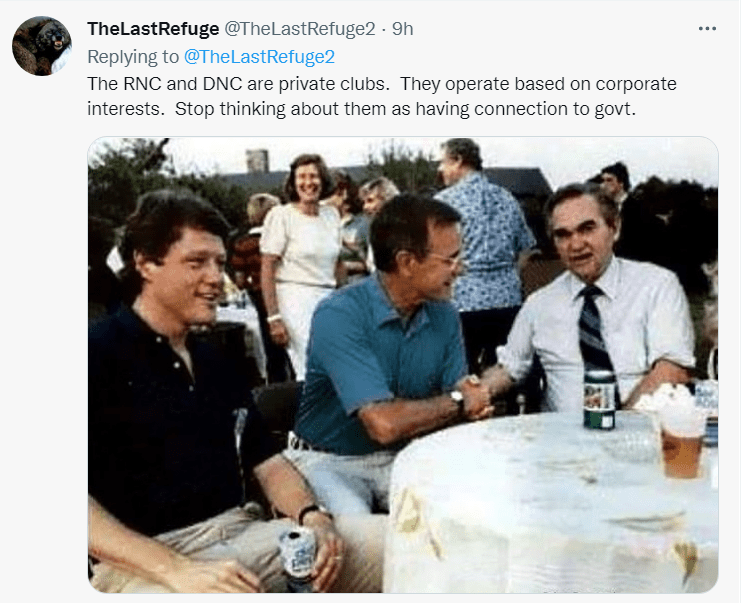Click the white tablecloth in the photo
The image size is (745, 603).
click(x=520, y=510)
